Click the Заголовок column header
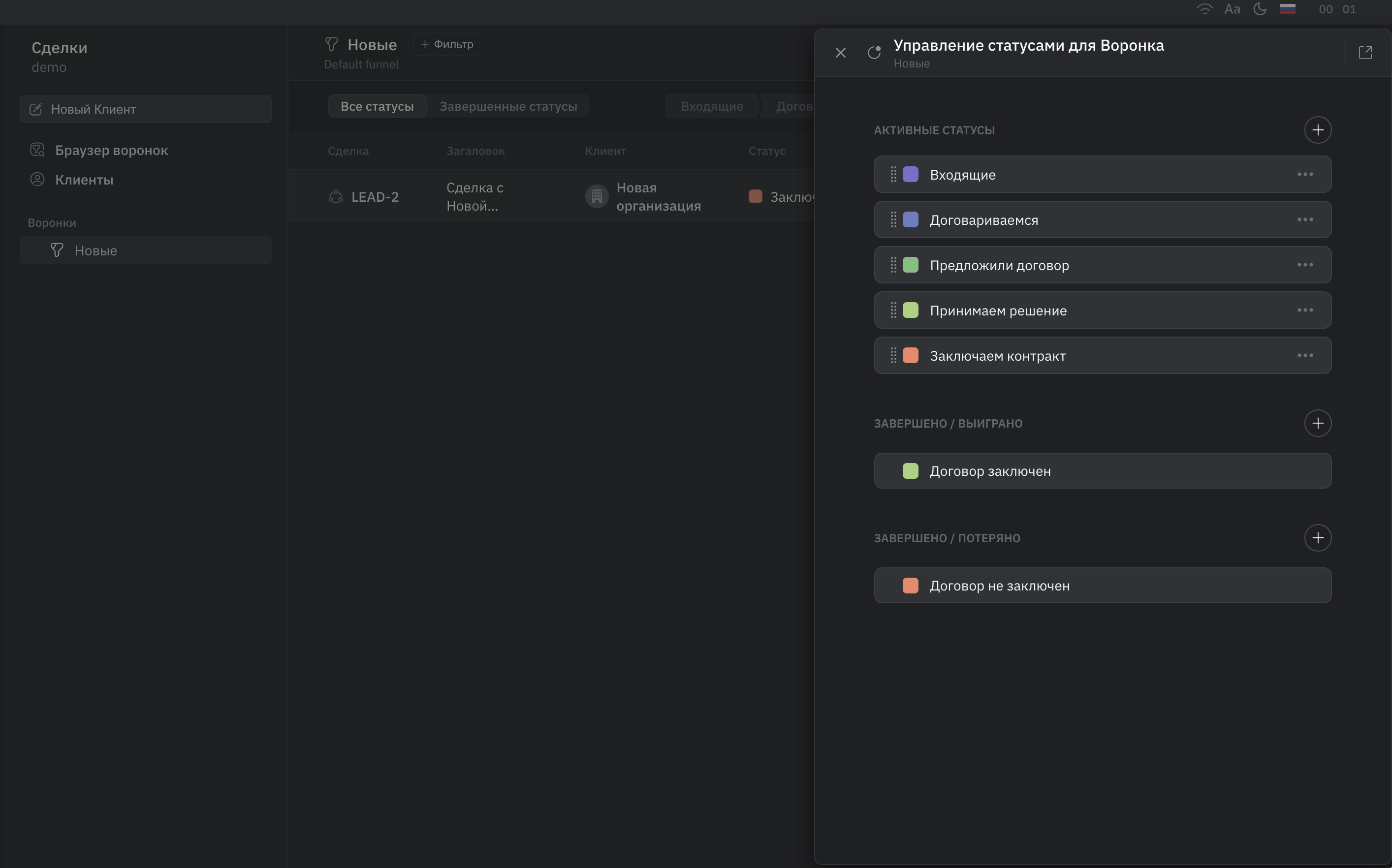Image resolution: width=1392 pixels, height=868 pixels. [475, 151]
